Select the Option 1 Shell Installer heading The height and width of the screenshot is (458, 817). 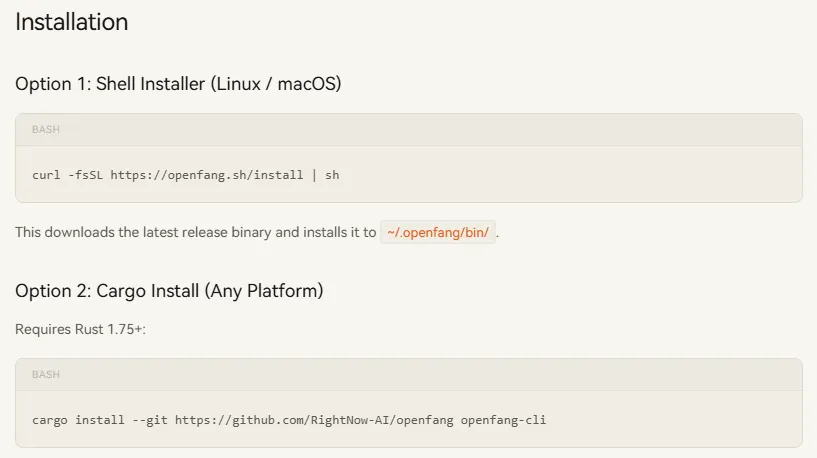pyautogui.click(x=178, y=84)
